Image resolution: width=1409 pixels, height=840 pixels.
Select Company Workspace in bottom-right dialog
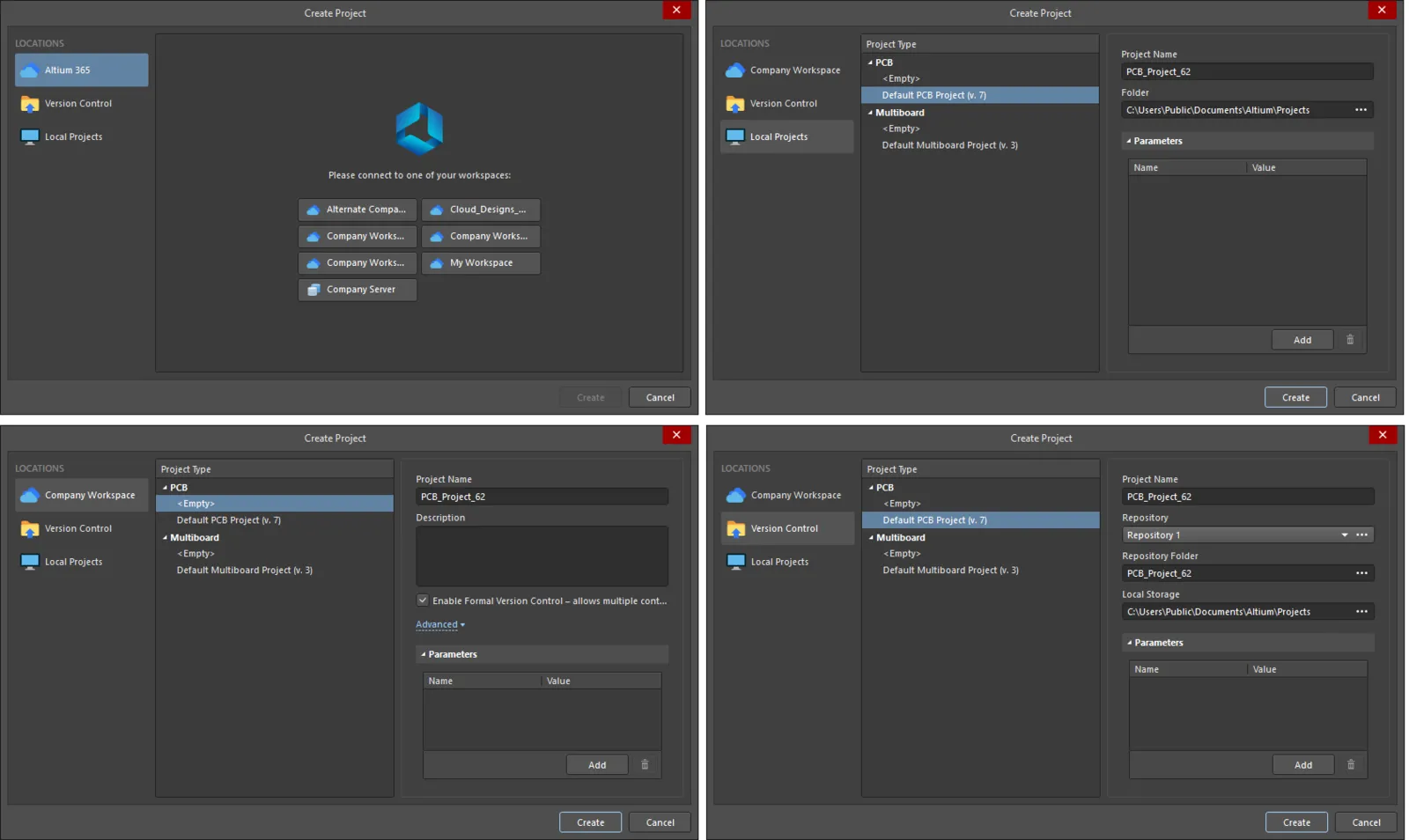pos(787,495)
